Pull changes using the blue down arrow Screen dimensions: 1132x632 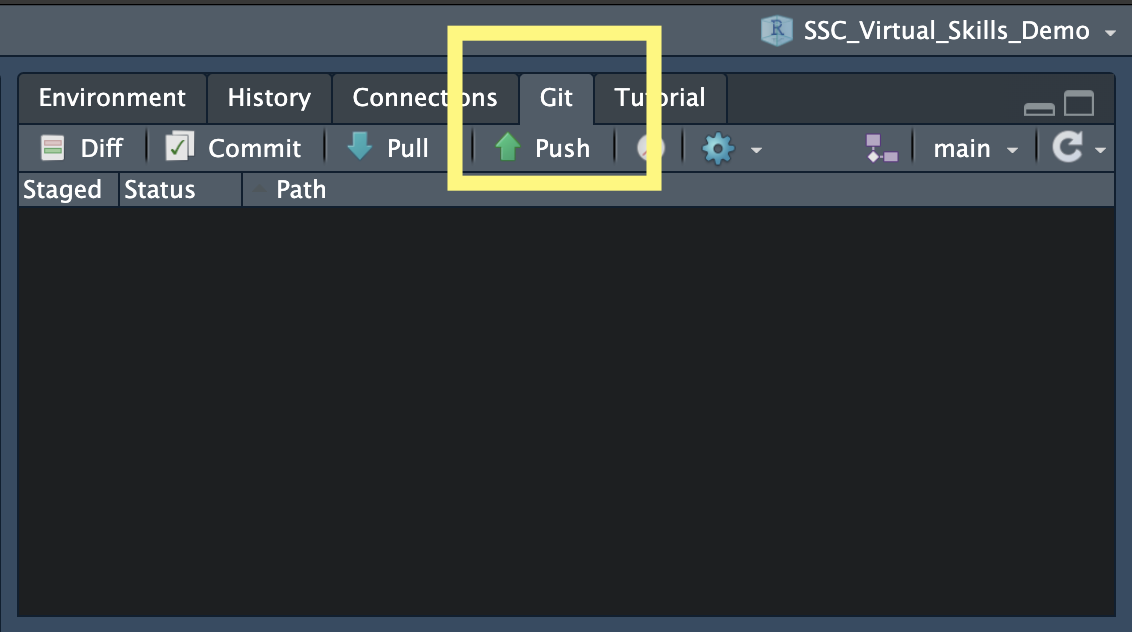tap(359, 148)
